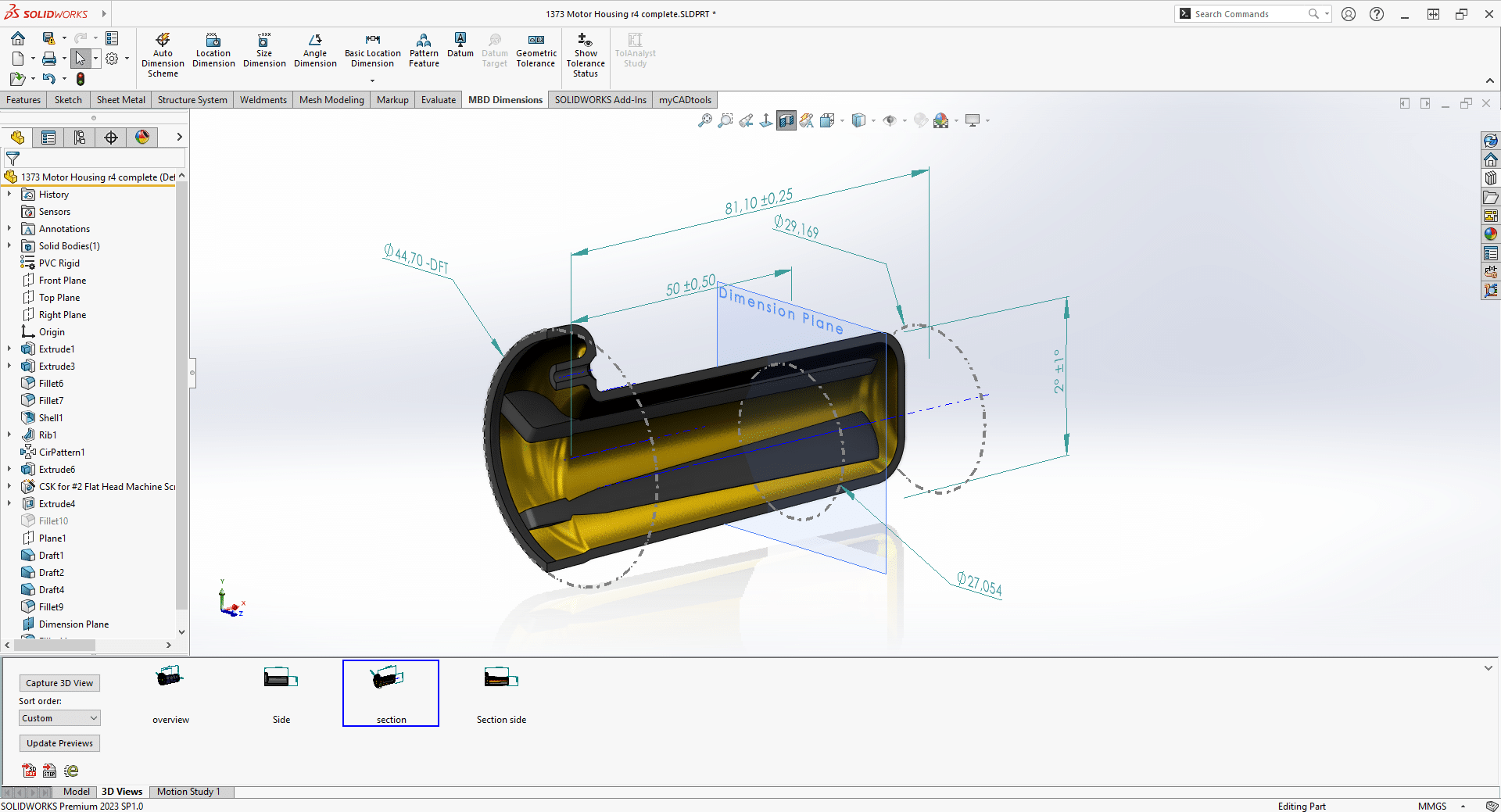Expand the History tree node
Screen dimensions: 1501x812
point(9,195)
